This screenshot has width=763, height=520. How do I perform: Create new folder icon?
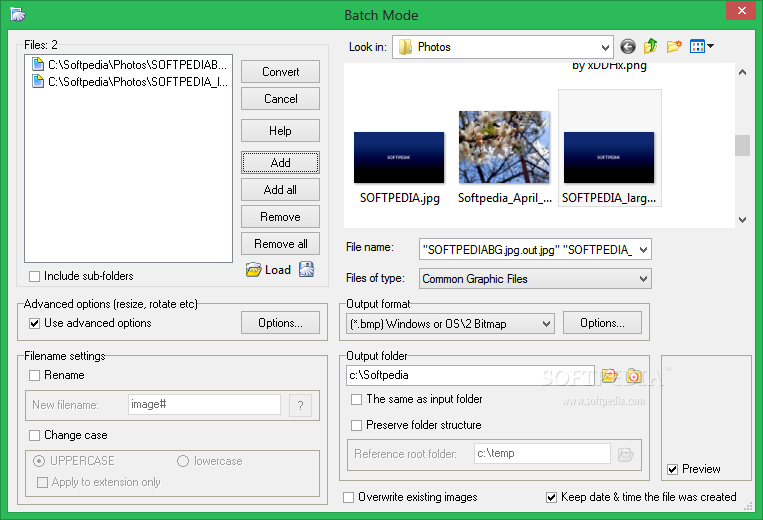point(674,46)
